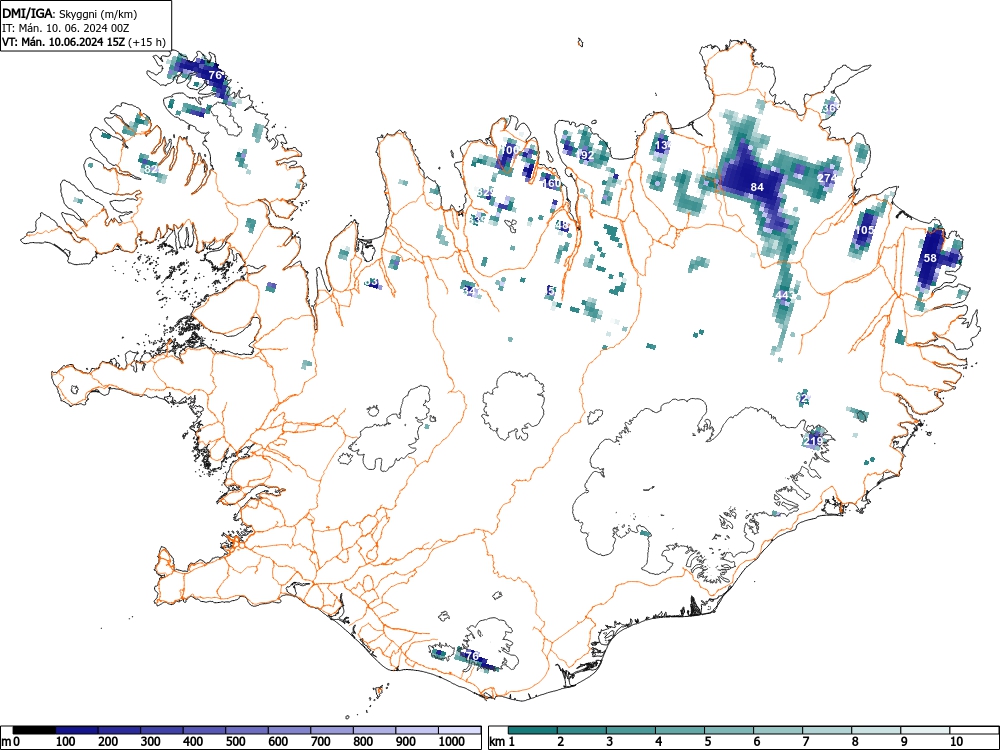Image resolution: width=1000 pixels, height=750 pixels.
Task: Click the '341' visibility value on the map
Action: click(471, 291)
